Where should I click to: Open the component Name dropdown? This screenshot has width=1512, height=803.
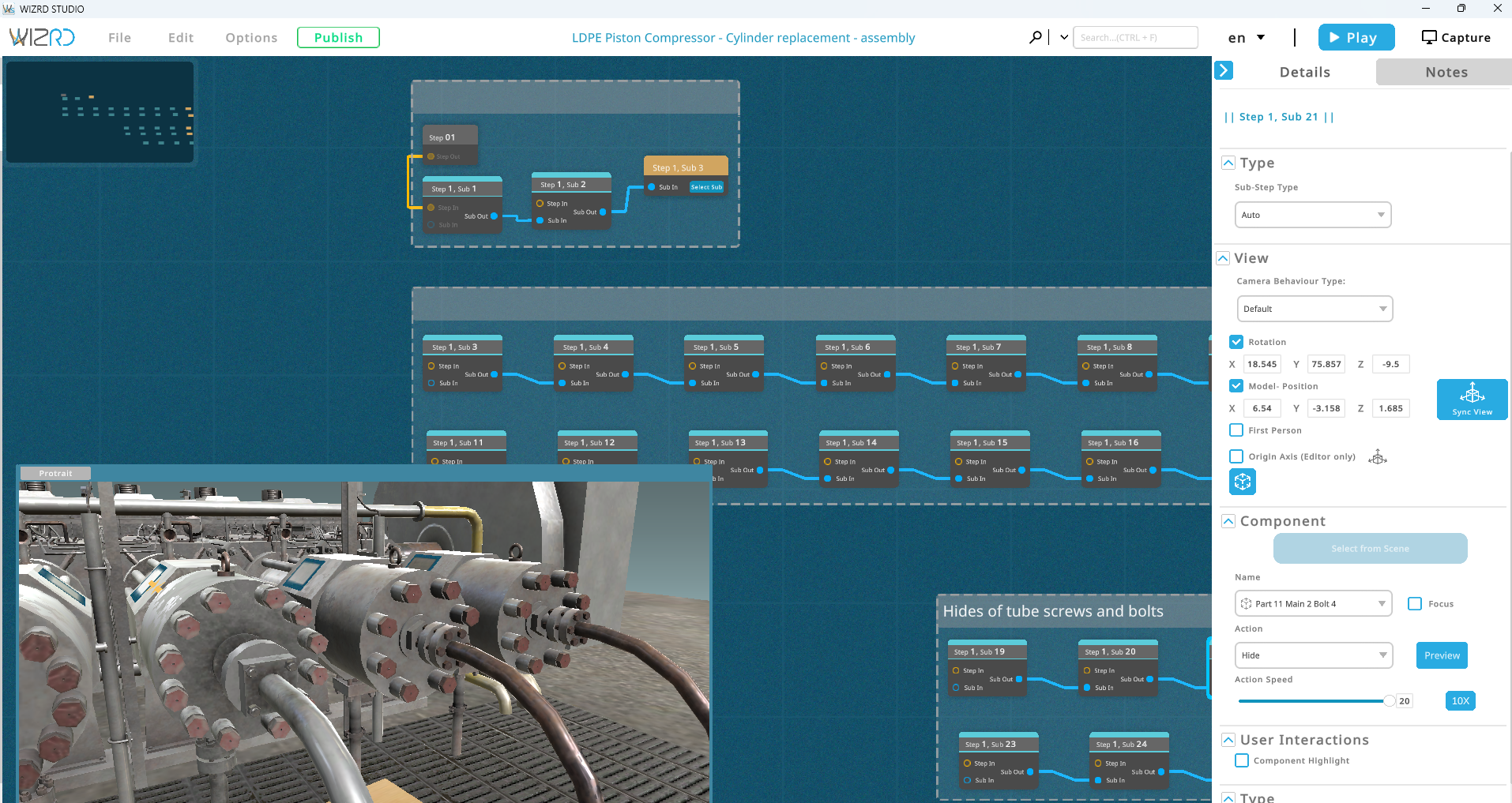[x=1313, y=604]
